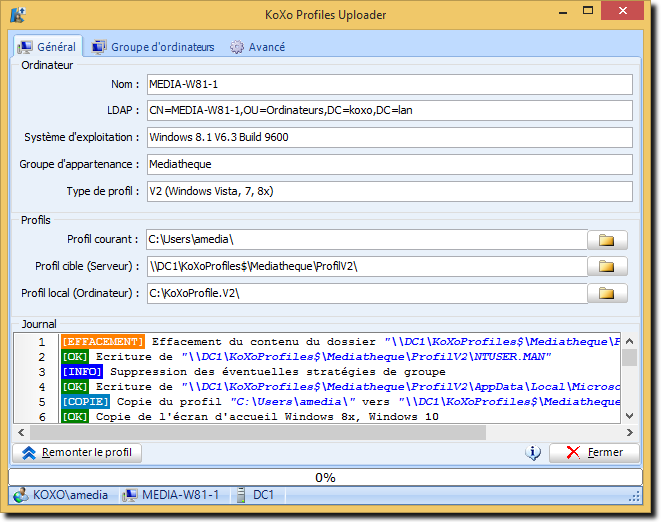Viewport: 661px width, 522px height.
Task: Open folder browser for Profil courant
Action: coord(607,240)
